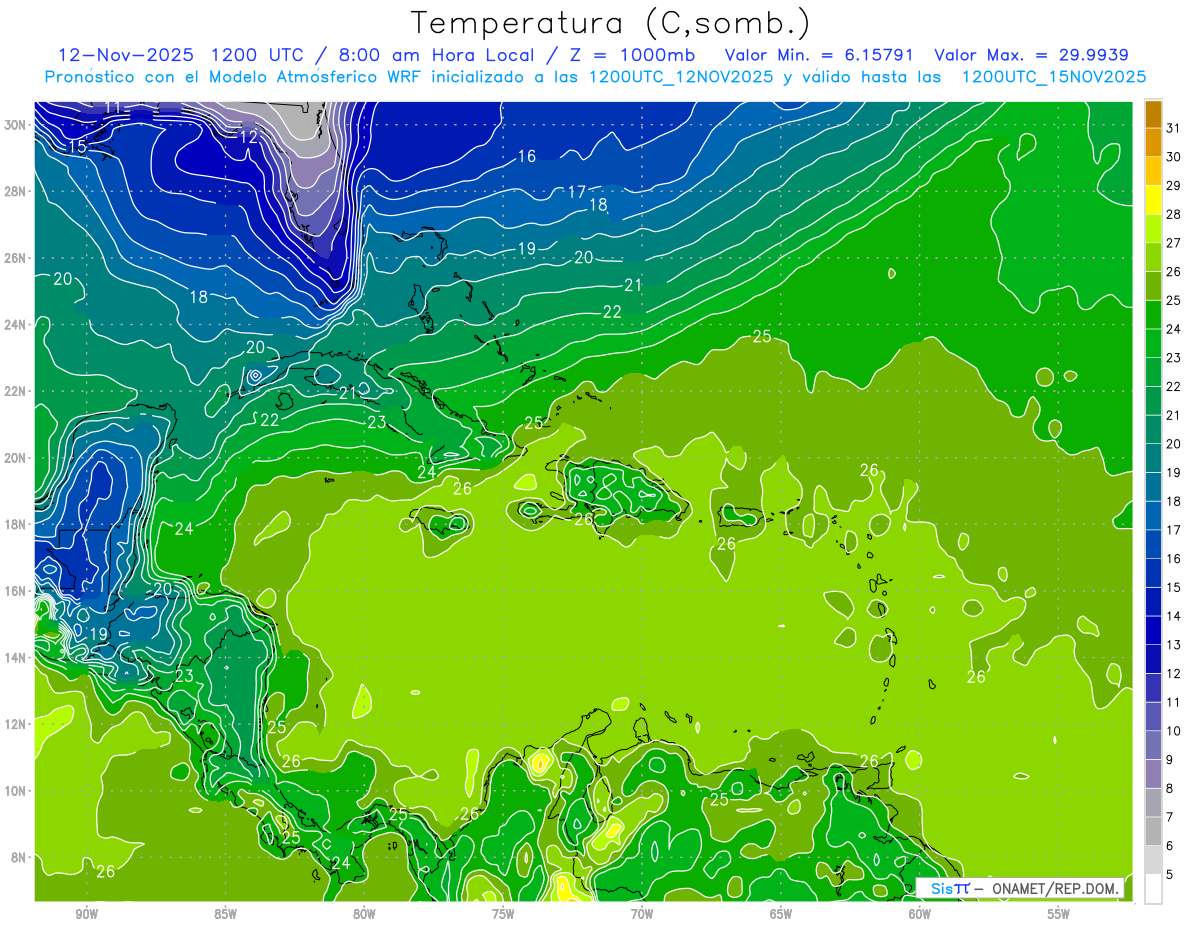Click the "80W" longitude axis label
Image resolution: width=1200 pixels, height=927 pixels.
pos(364,913)
